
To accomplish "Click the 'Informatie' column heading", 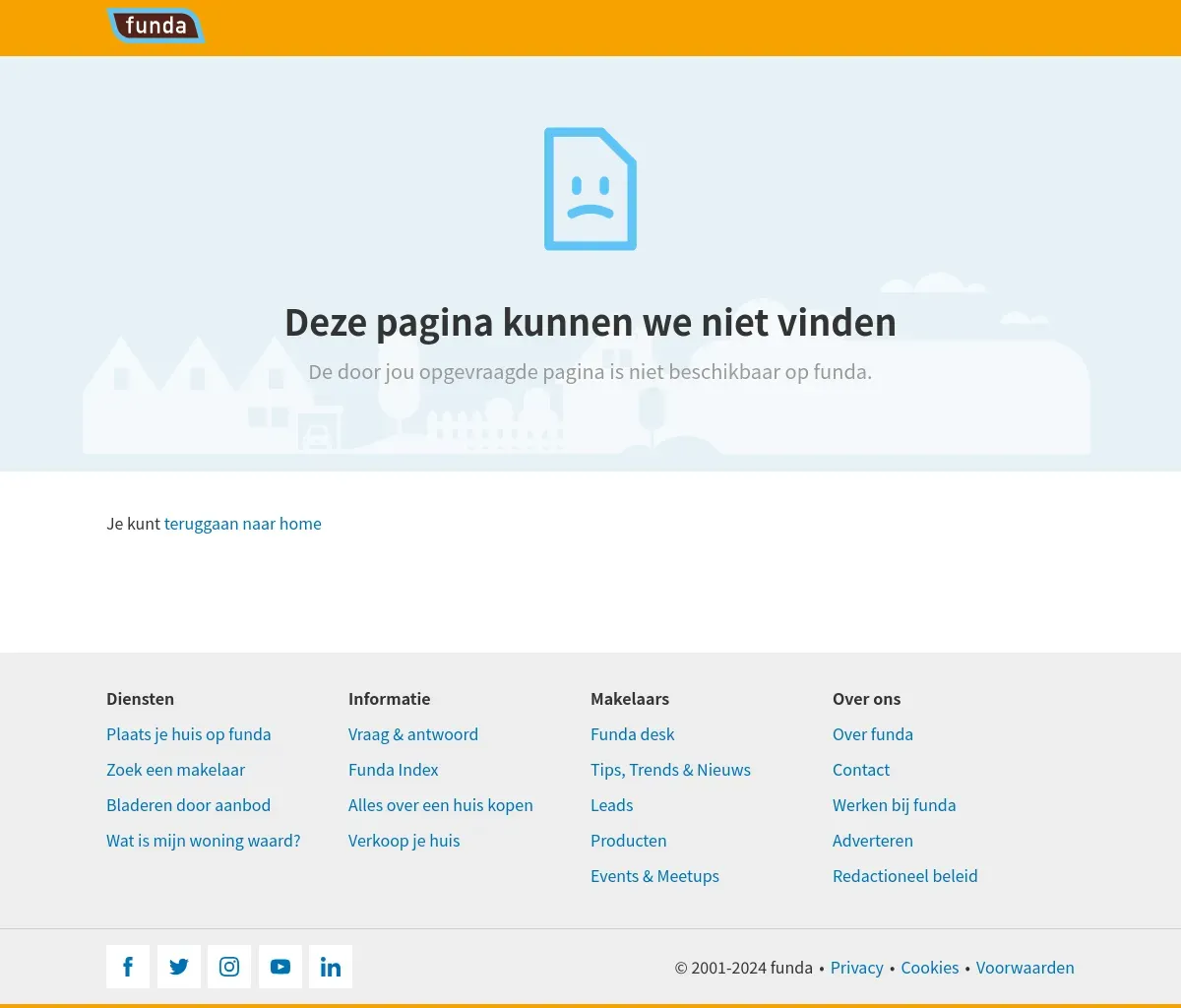I will point(390,699).
